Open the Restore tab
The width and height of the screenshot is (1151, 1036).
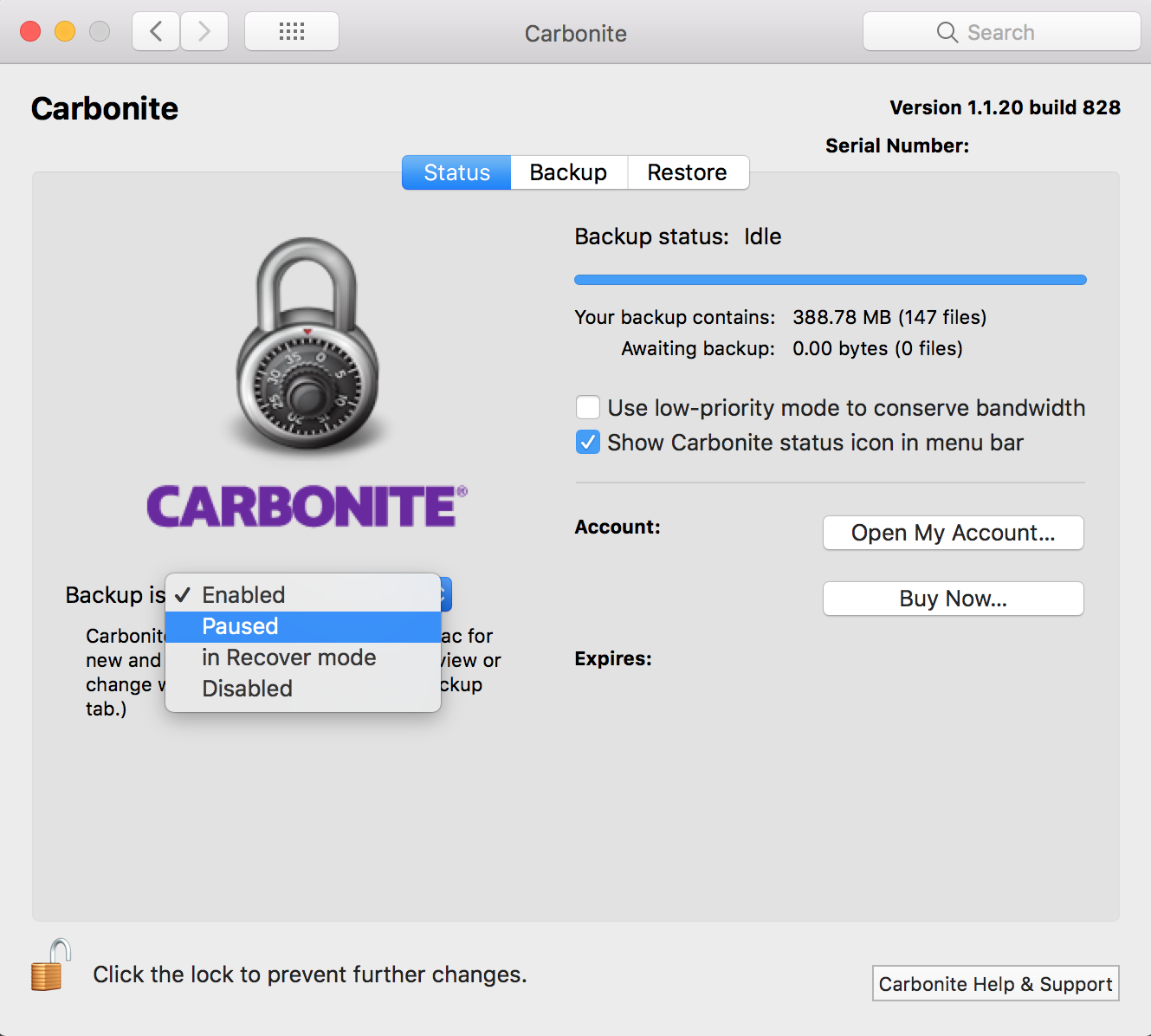coord(687,172)
